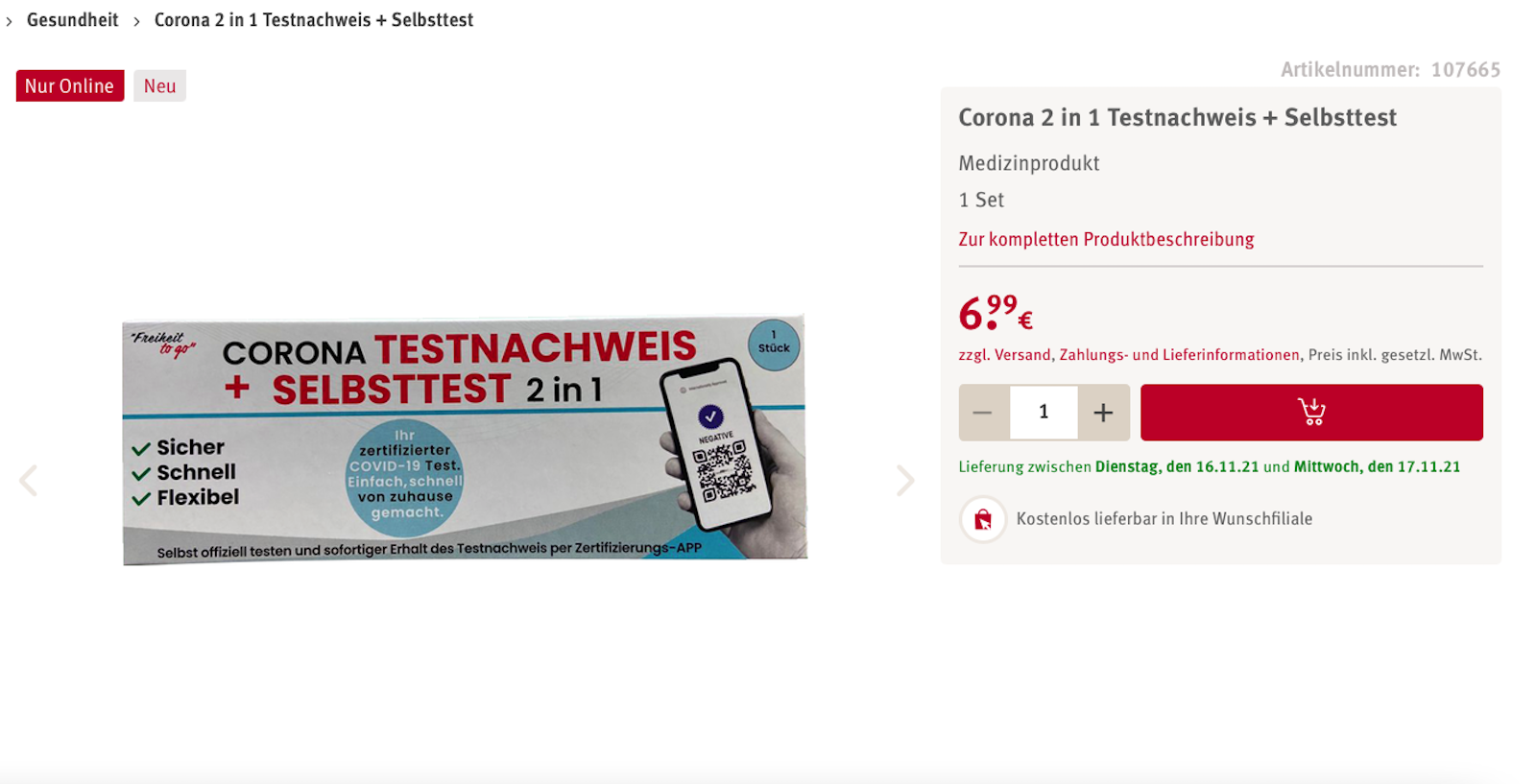Click the breadcrumb chevron before Gesundheit

[10, 21]
